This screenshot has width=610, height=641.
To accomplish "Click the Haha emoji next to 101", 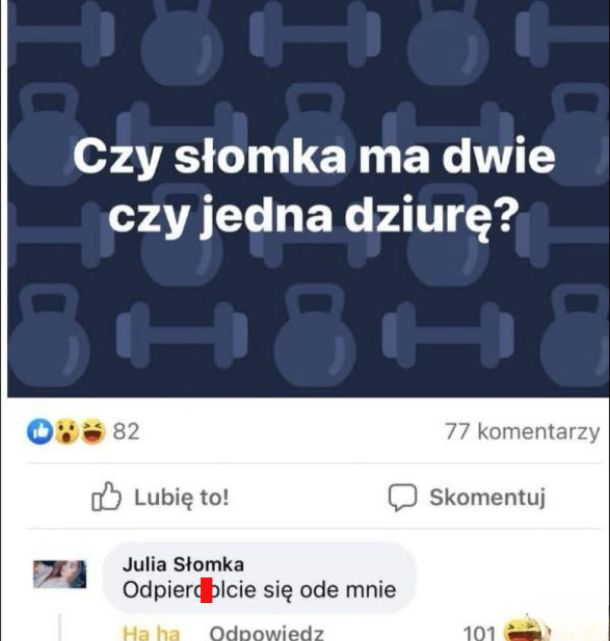I will click(x=525, y=630).
